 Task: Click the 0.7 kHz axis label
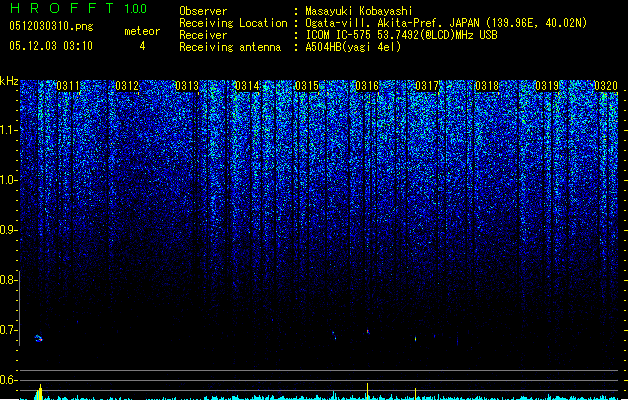[x=9, y=330]
